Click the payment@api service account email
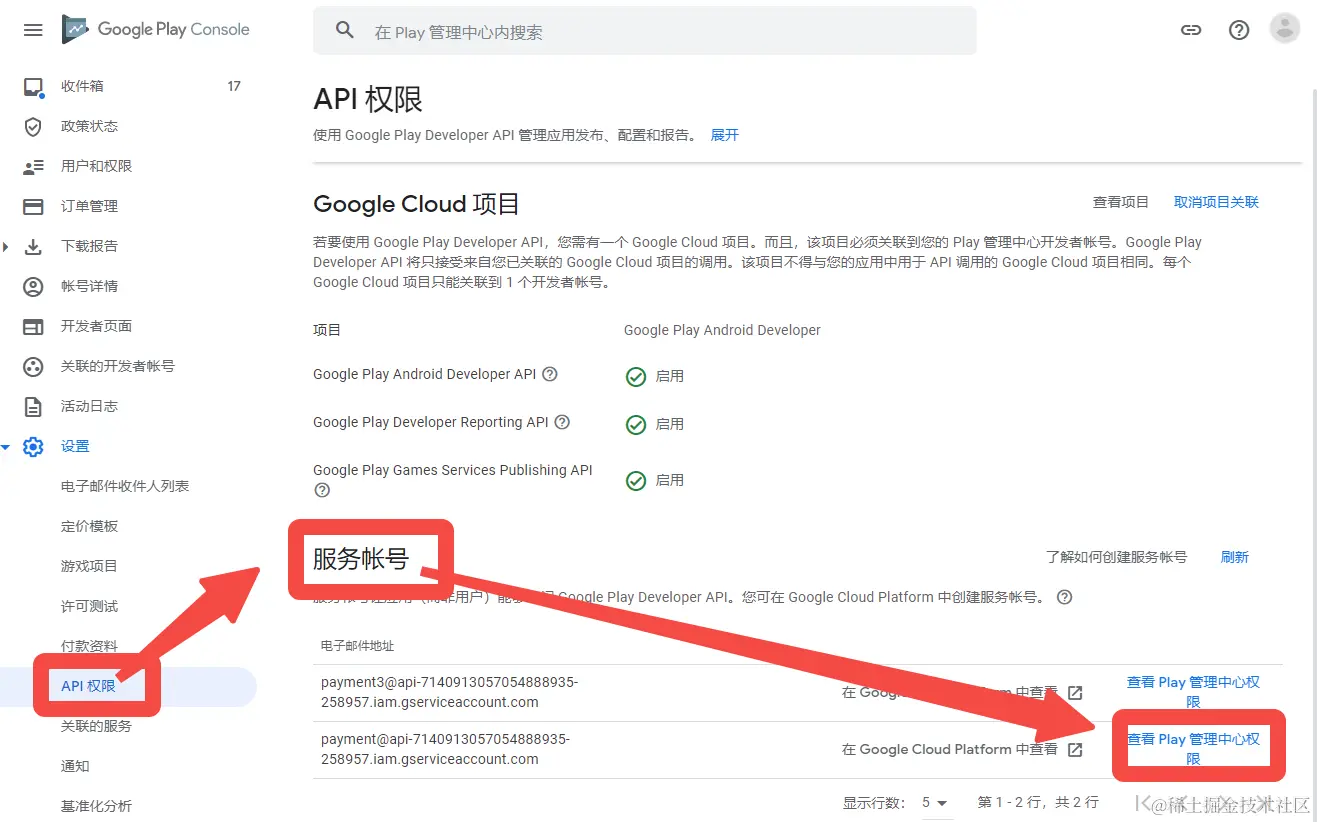The height and width of the screenshot is (822, 1317). tap(445, 749)
